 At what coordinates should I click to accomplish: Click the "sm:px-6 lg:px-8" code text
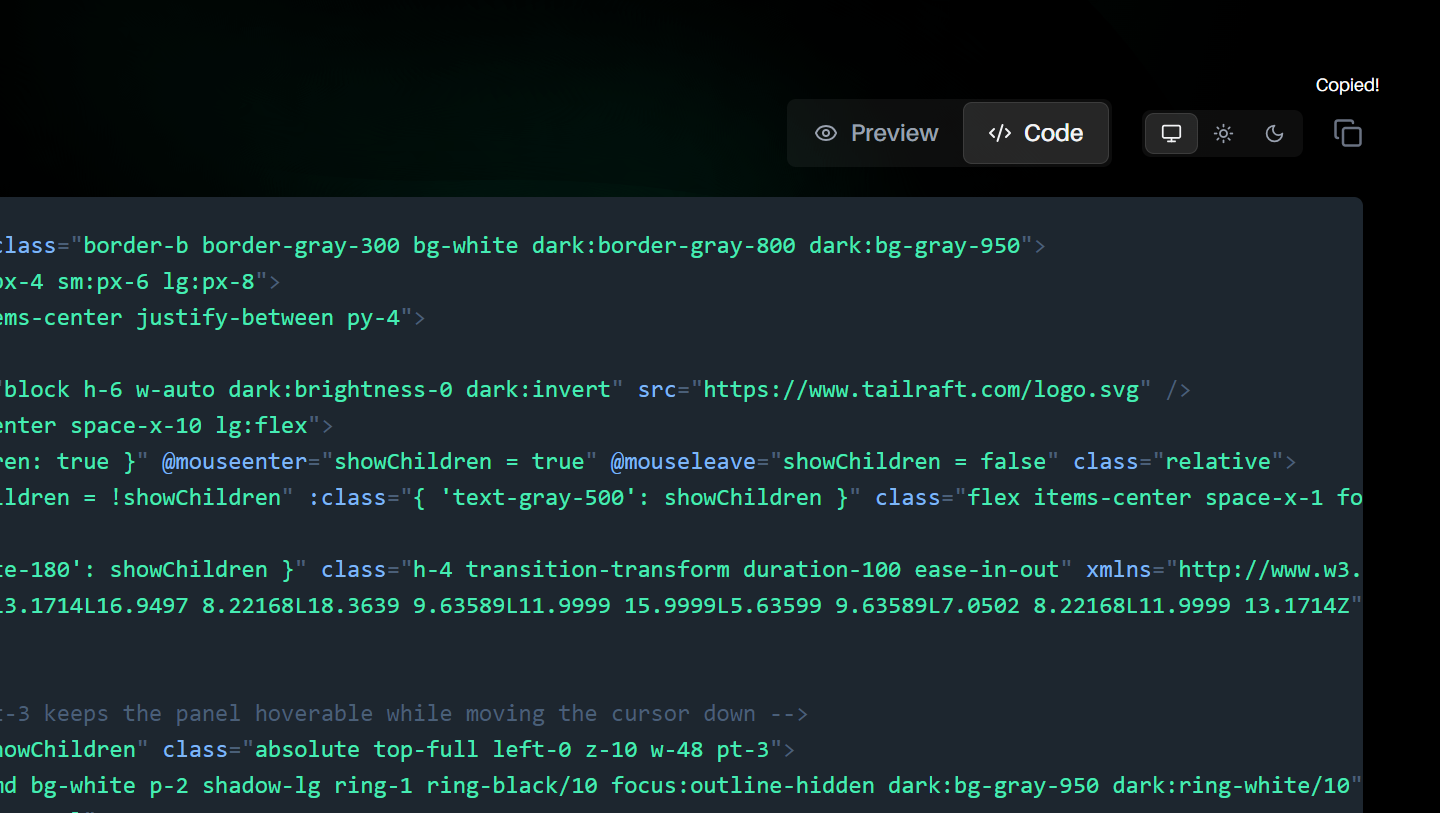tap(156, 282)
